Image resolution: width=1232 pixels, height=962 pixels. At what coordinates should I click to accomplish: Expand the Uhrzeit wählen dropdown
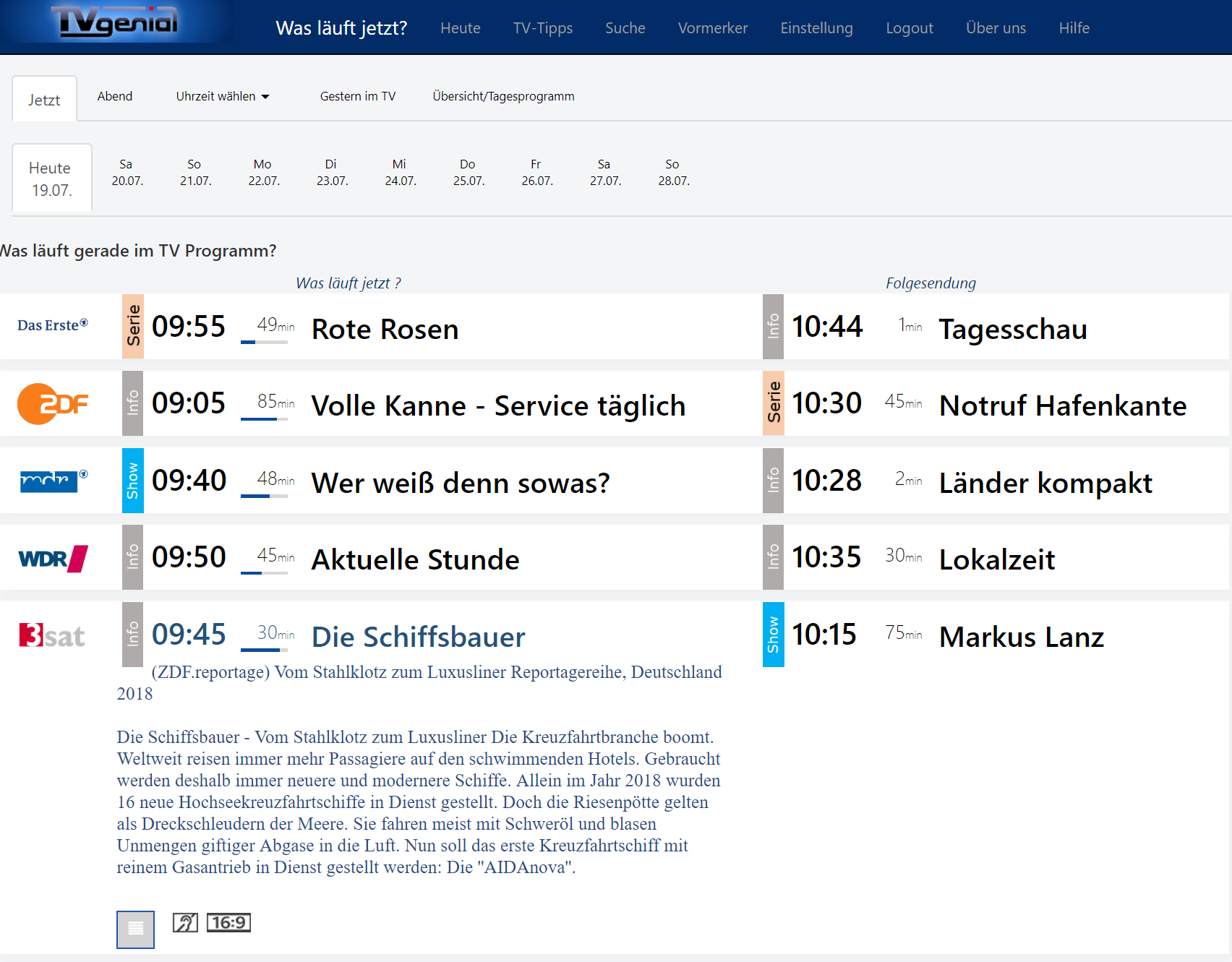(223, 96)
